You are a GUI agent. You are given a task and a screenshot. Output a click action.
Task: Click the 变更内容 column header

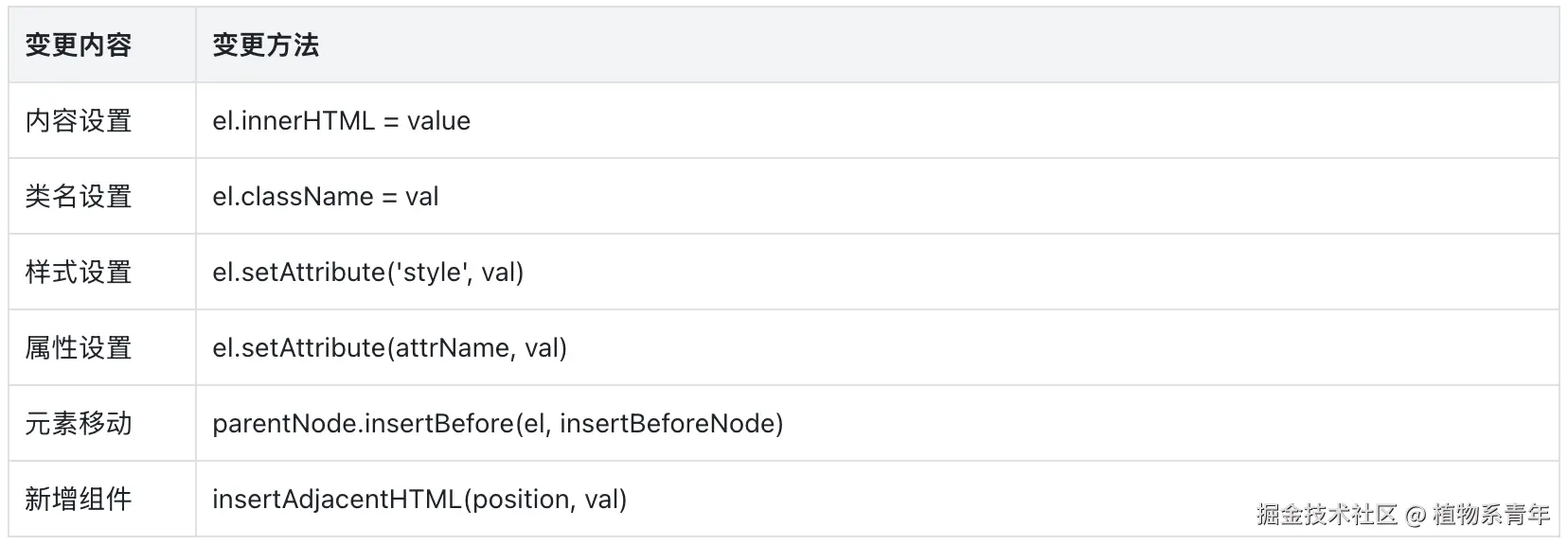coord(79,44)
